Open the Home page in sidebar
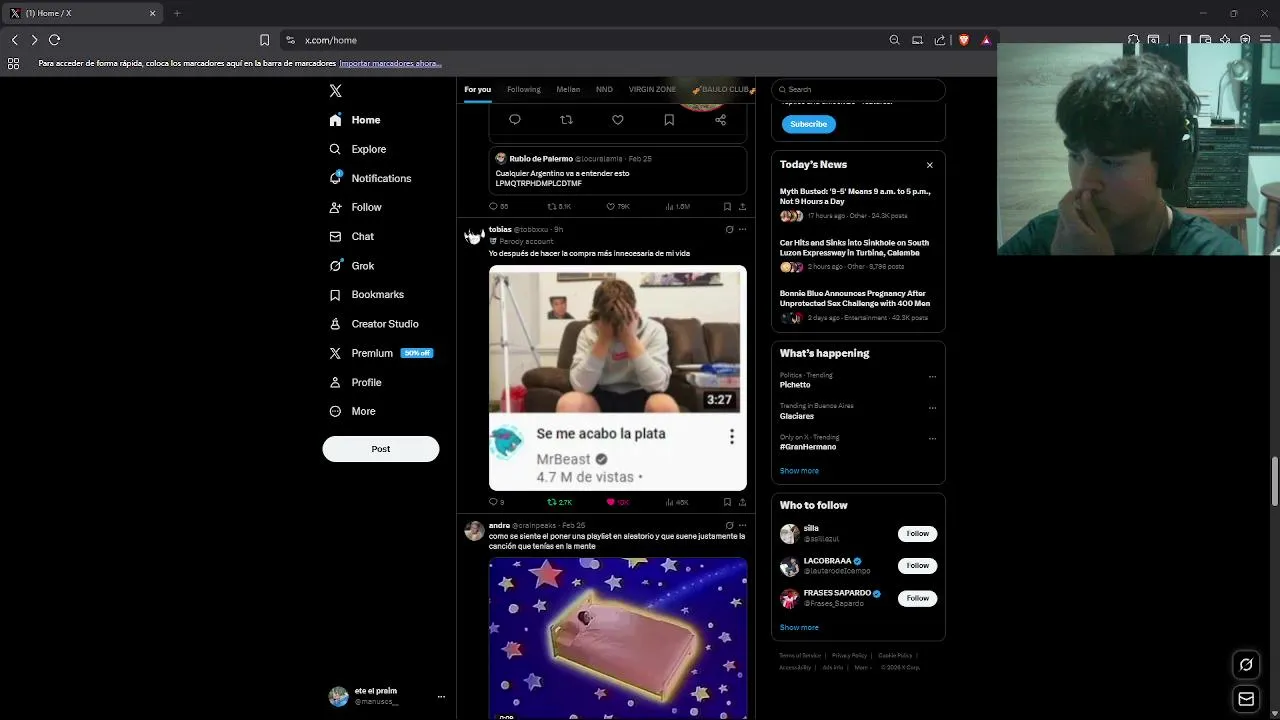Image resolution: width=1280 pixels, height=720 pixels. tap(355, 120)
